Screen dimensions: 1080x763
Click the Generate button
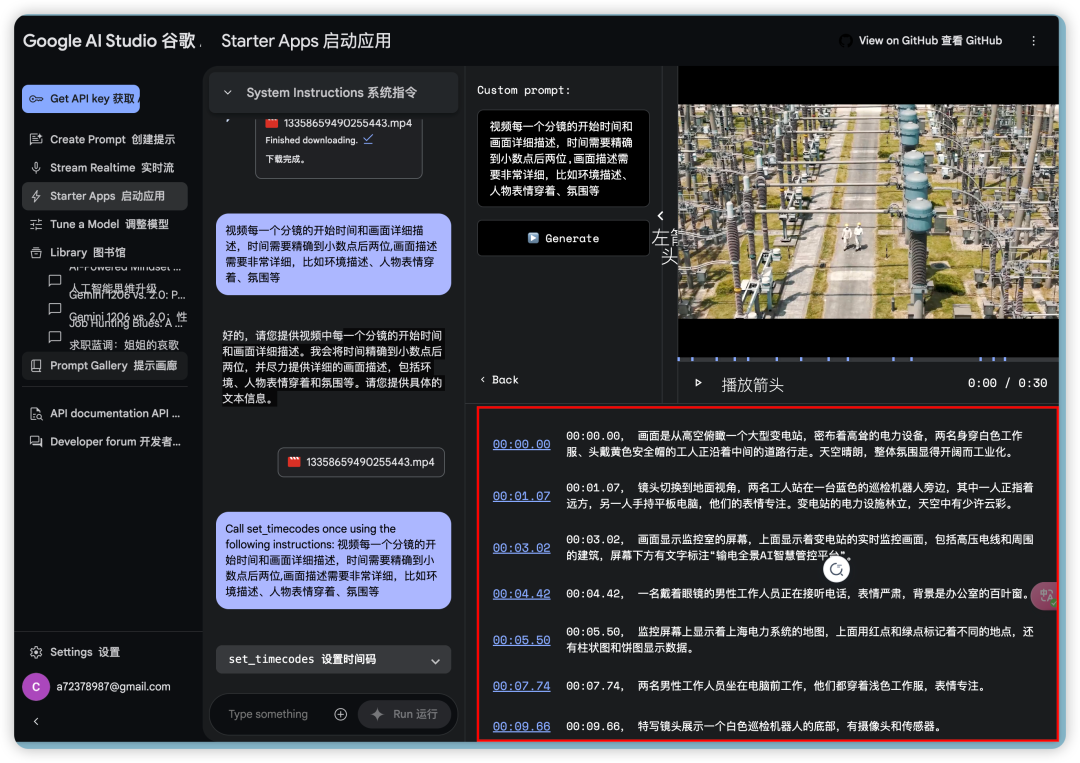tap(563, 238)
